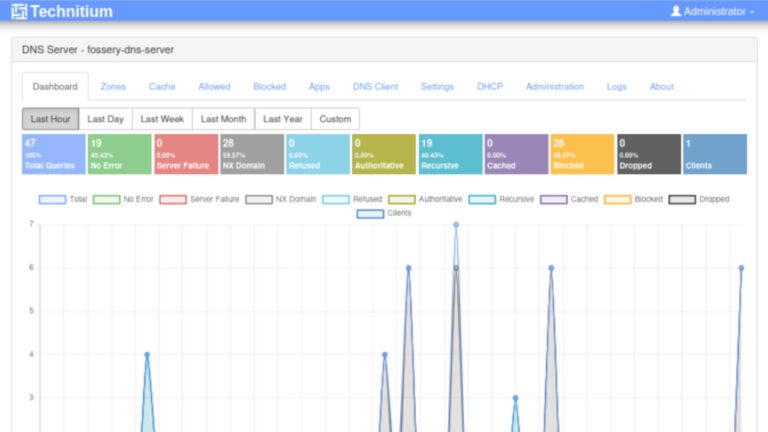
Task: Select the Last Month range
Action: (223, 119)
